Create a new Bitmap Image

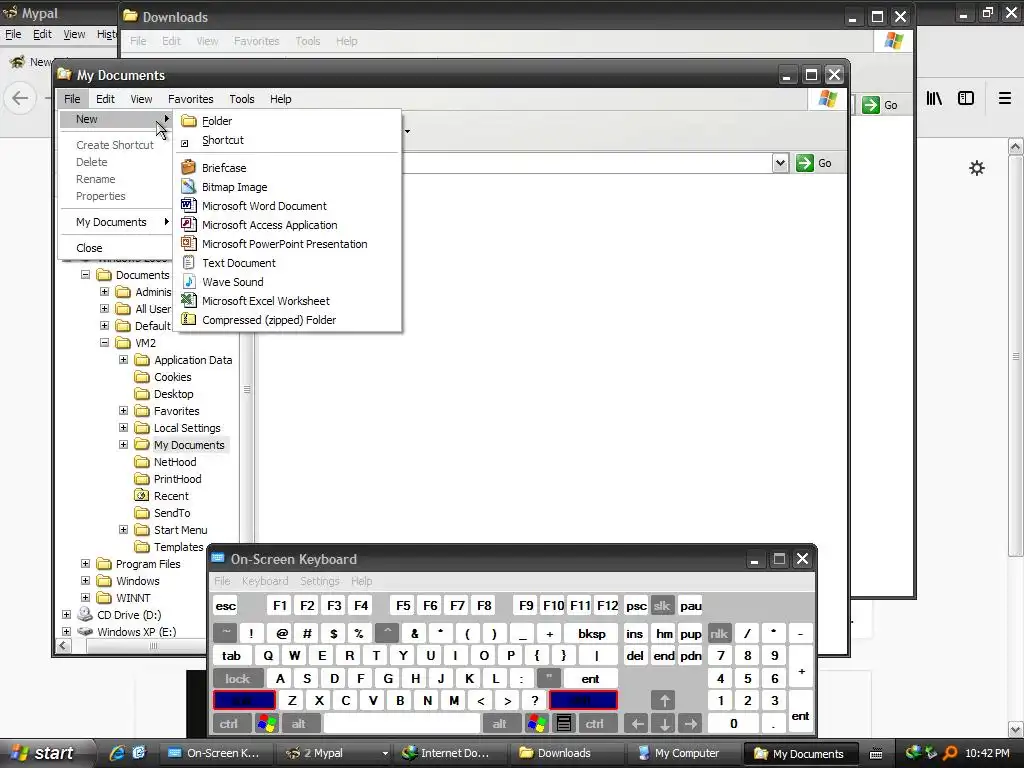click(287, 187)
